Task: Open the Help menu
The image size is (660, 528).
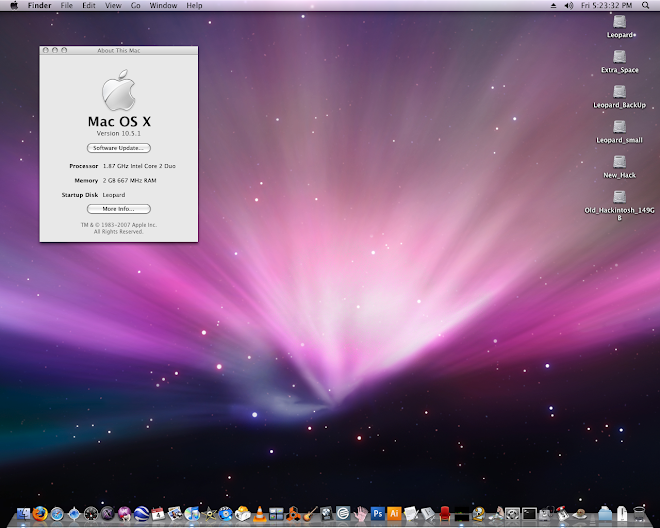Action: pos(194,5)
